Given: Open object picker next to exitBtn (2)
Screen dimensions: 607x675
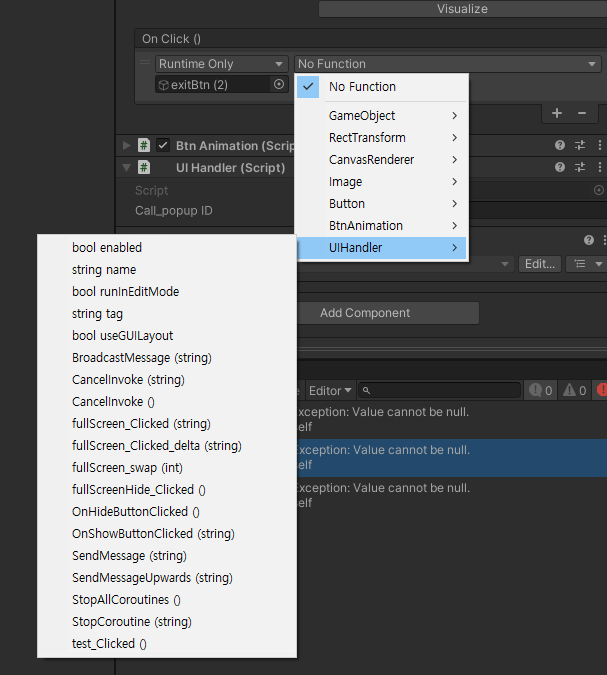Looking at the screenshot, I should pyautogui.click(x=279, y=84).
